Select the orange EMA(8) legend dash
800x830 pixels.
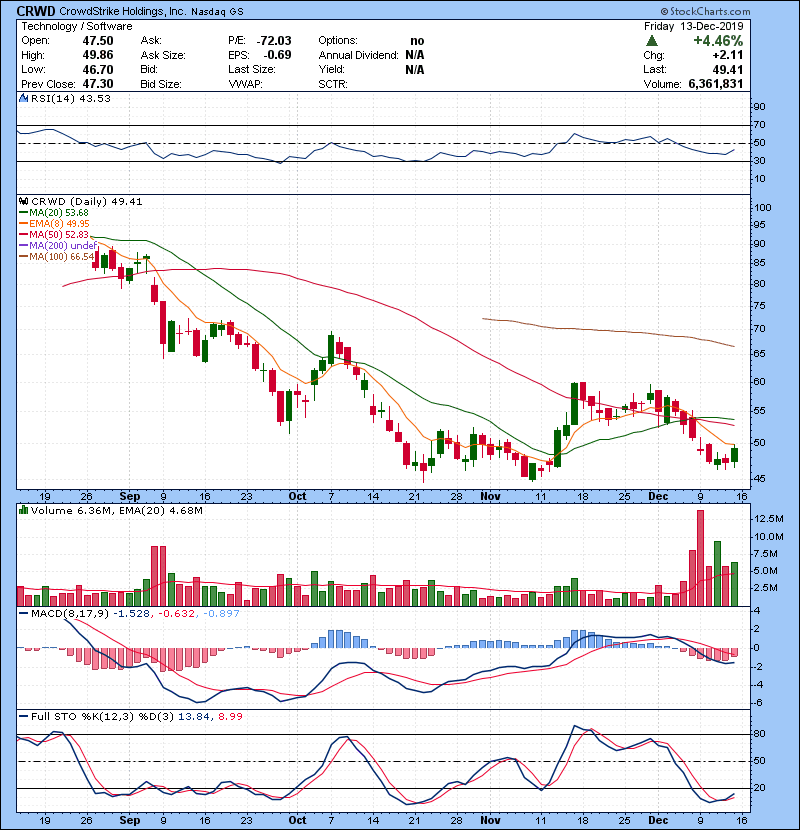point(23,224)
